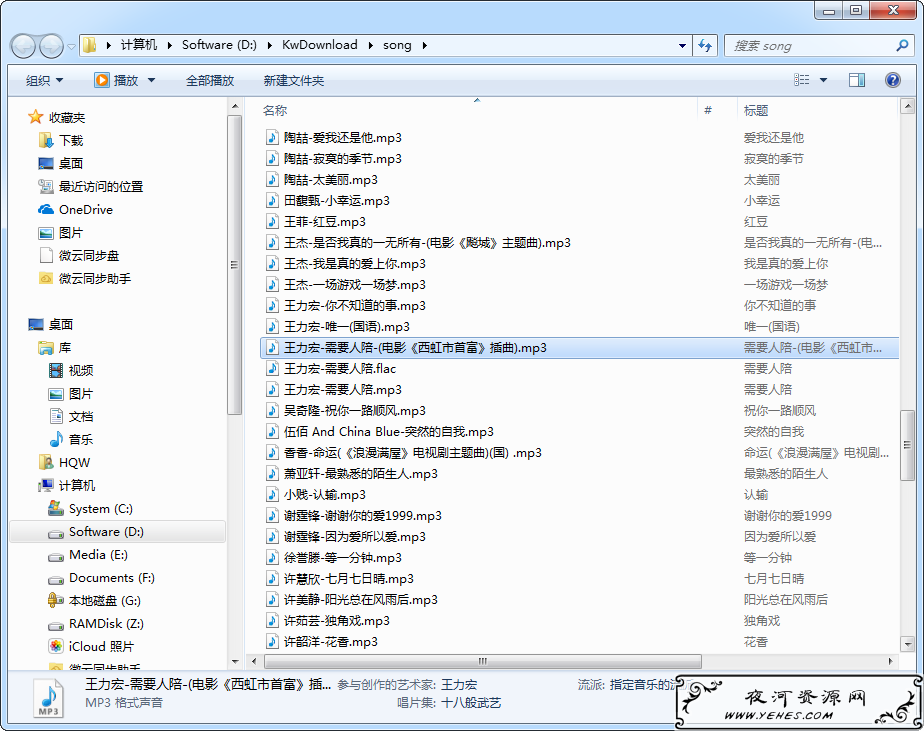Change view with the view mode icon

click(801, 80)
